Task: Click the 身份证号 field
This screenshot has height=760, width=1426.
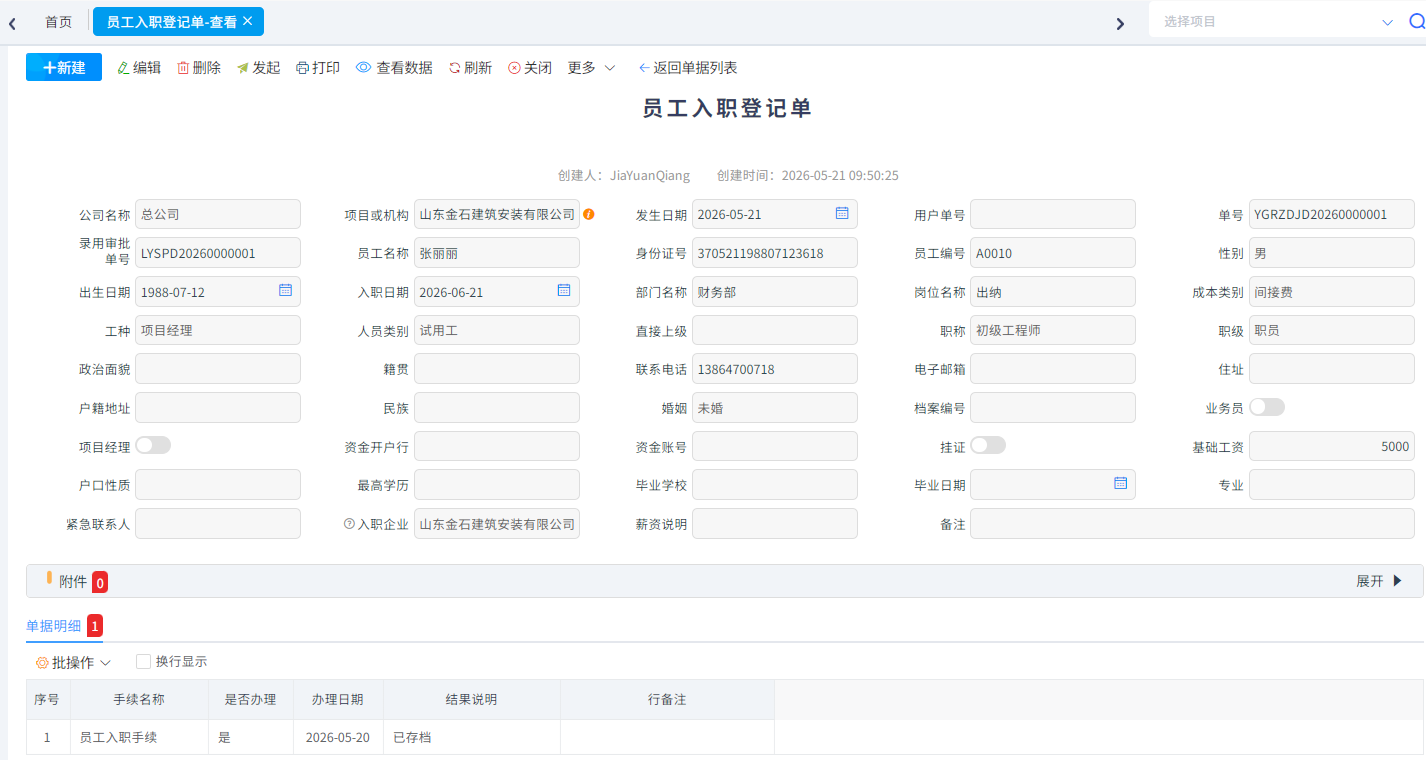Action: point(775,253)
